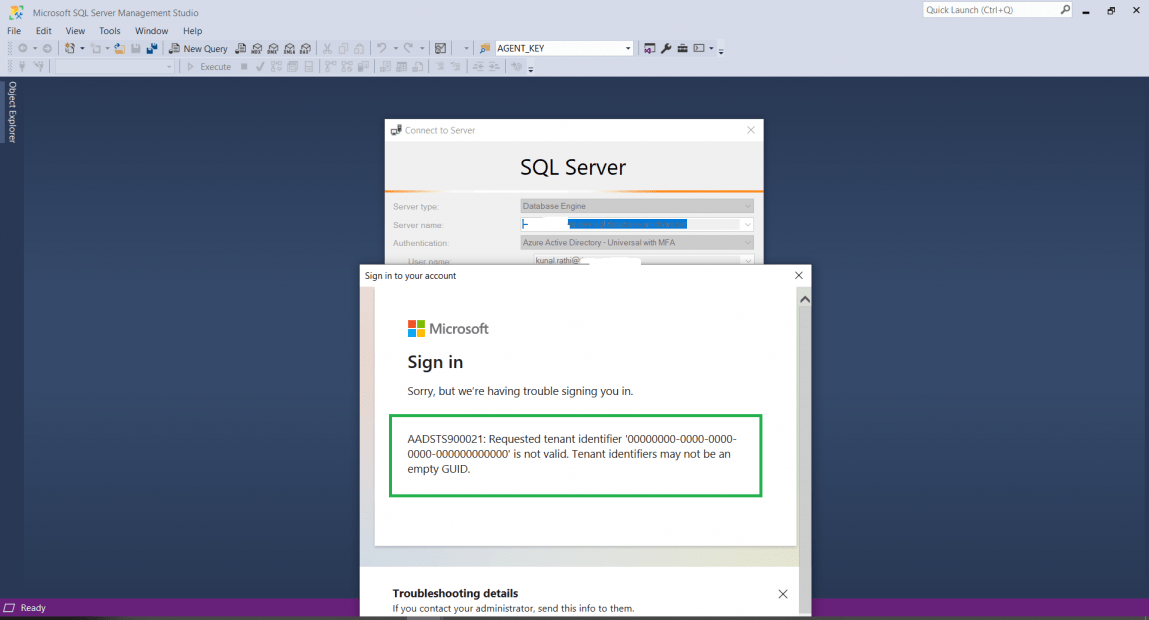The image size is (1149, 620).
Task: Click the Navigate Backward icon
Action: tap(22, 48)
